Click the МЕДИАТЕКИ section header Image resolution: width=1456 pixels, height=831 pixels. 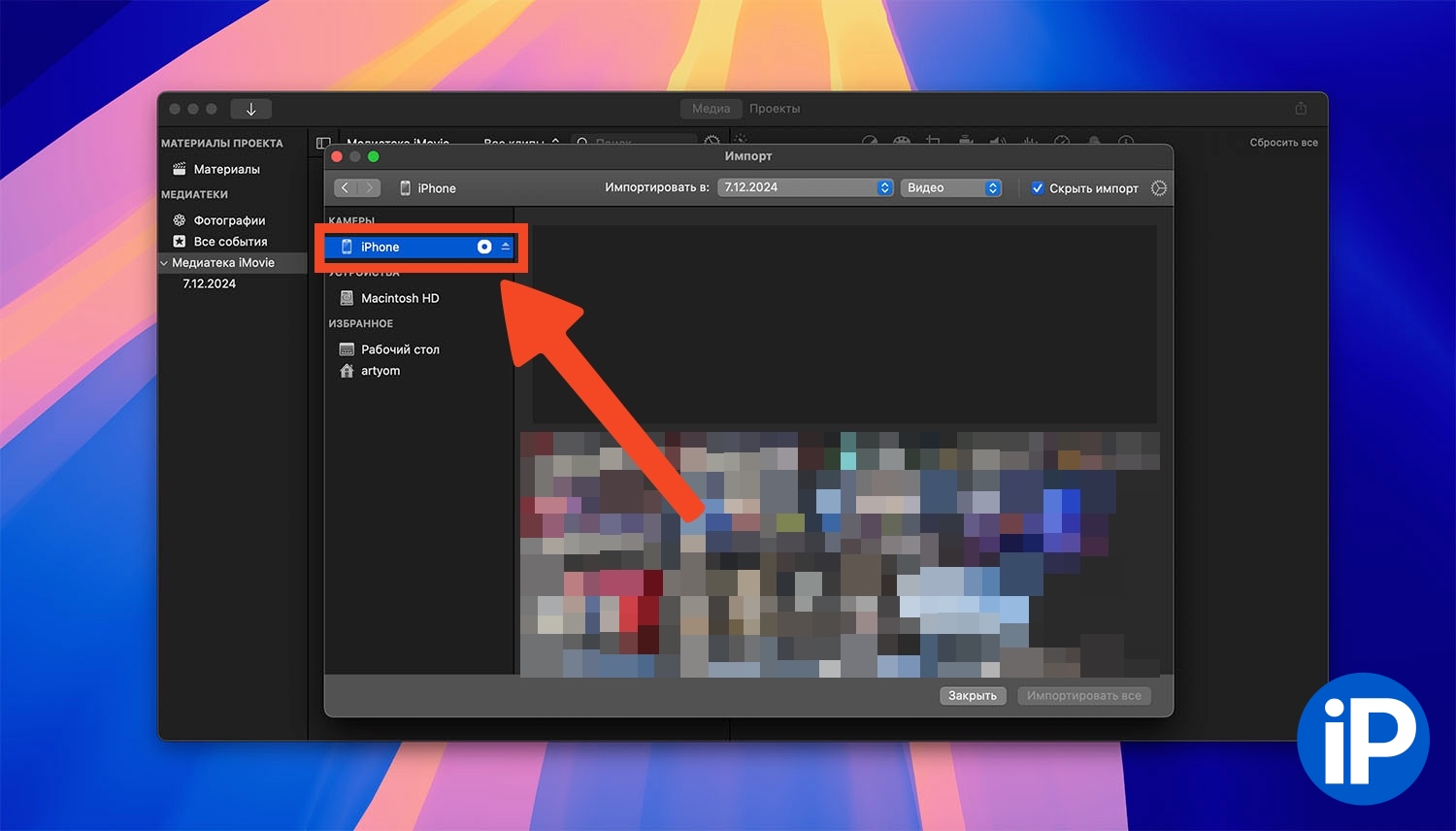click(x=194, y=194)
